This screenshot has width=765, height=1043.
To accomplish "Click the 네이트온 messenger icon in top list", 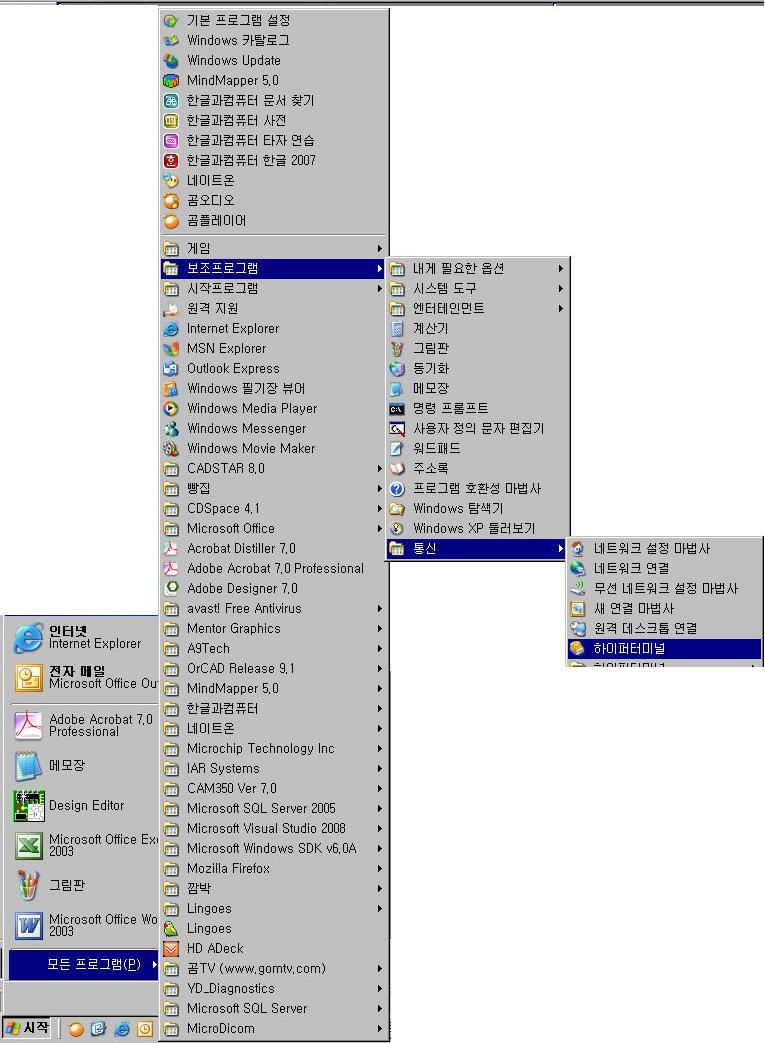I will 171,180.
